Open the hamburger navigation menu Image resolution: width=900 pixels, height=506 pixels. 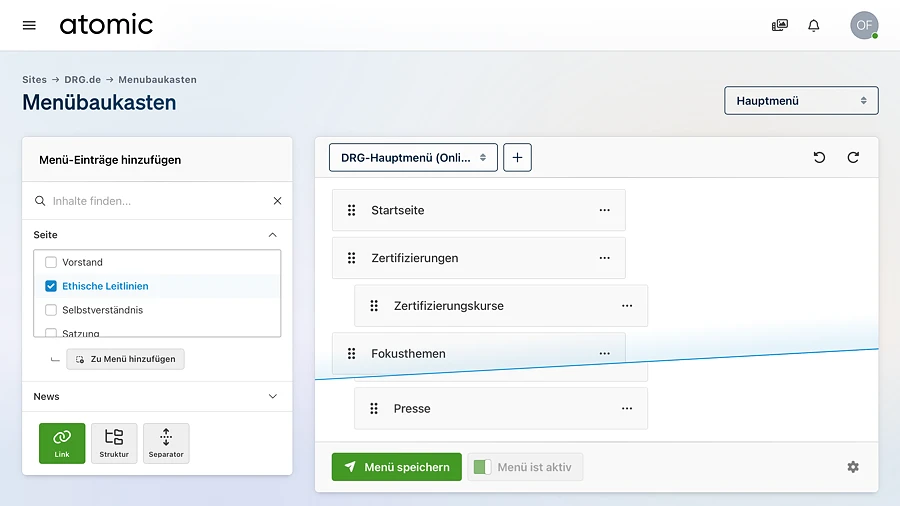29,25
